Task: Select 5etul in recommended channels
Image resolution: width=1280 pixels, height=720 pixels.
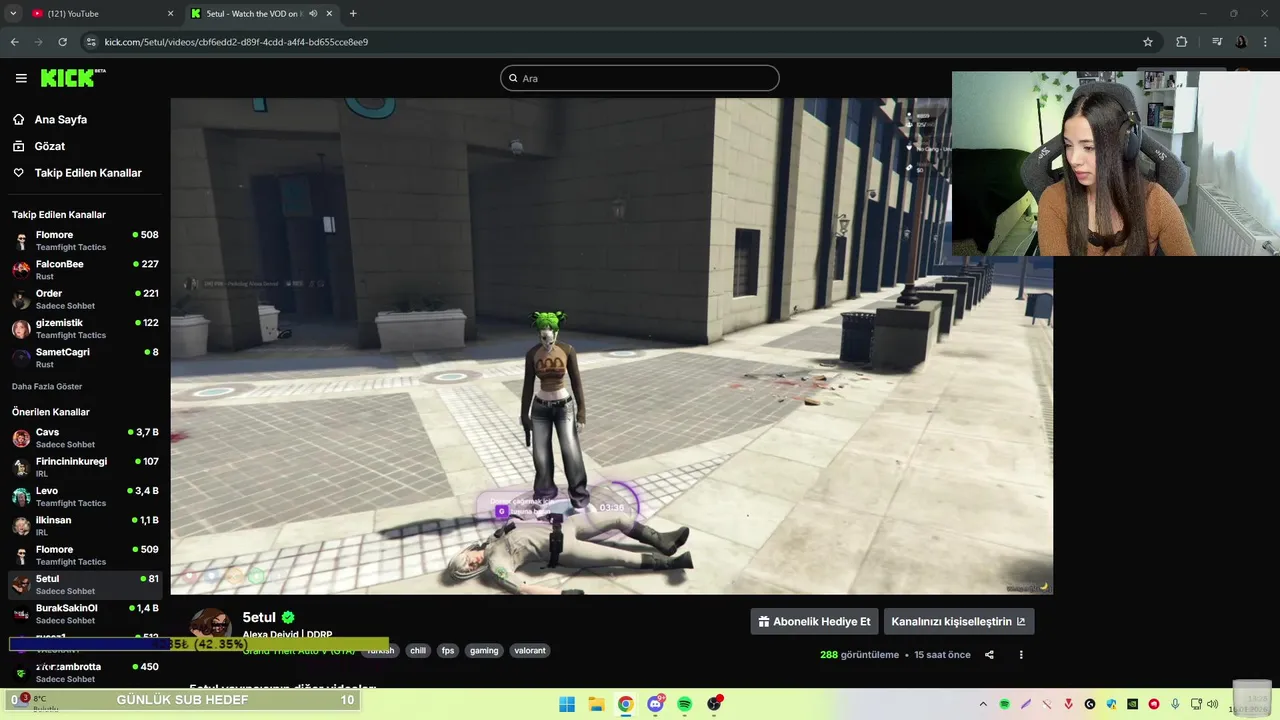Action: coord(85,585)
